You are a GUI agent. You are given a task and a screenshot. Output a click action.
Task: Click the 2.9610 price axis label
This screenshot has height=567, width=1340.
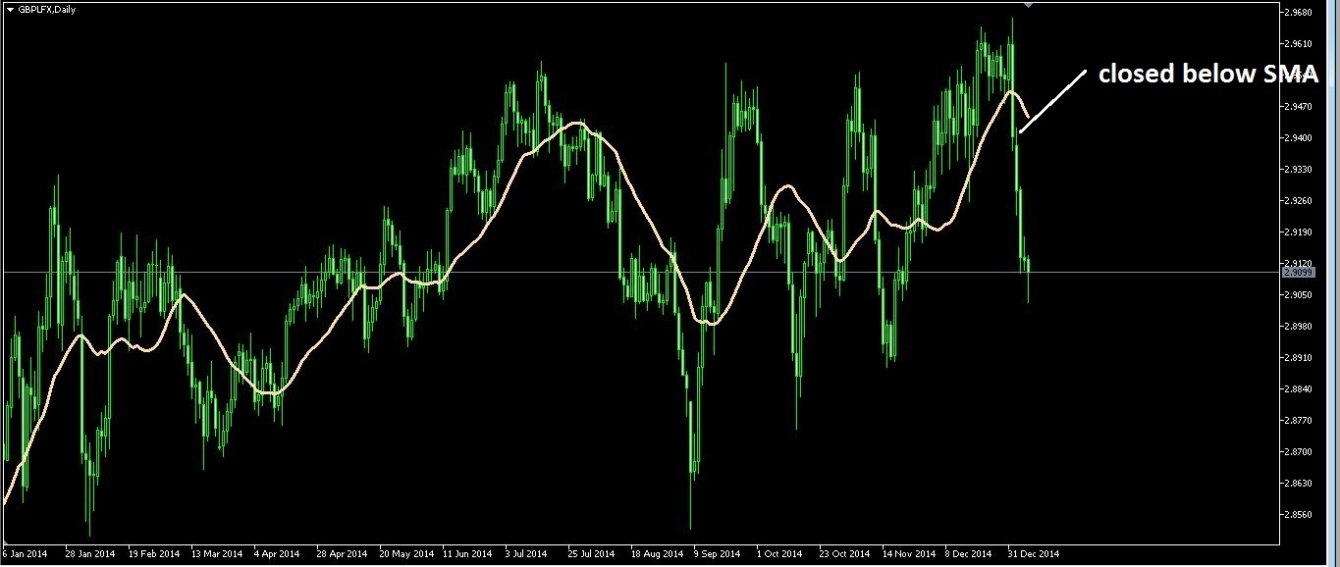click(1299, 44)
